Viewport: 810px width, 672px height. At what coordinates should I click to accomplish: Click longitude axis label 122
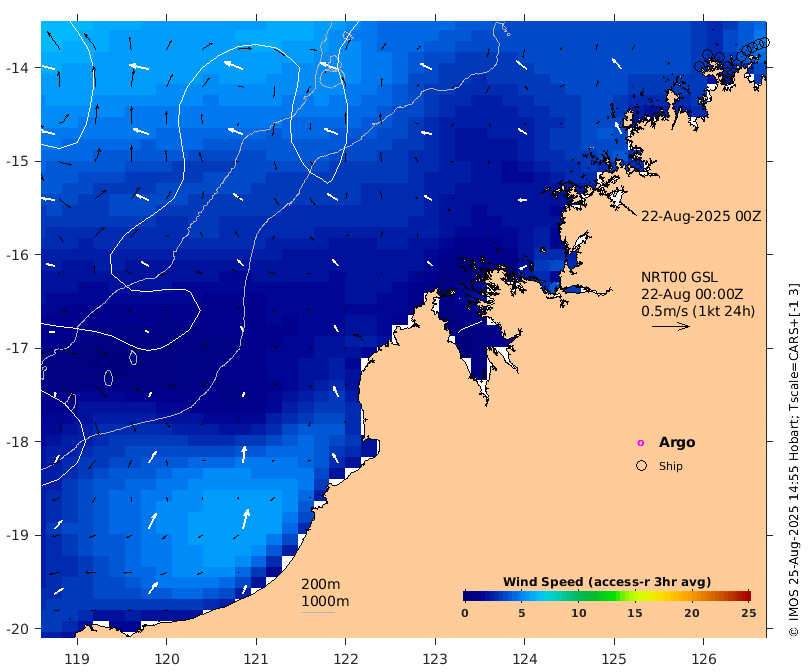(346, 659)
